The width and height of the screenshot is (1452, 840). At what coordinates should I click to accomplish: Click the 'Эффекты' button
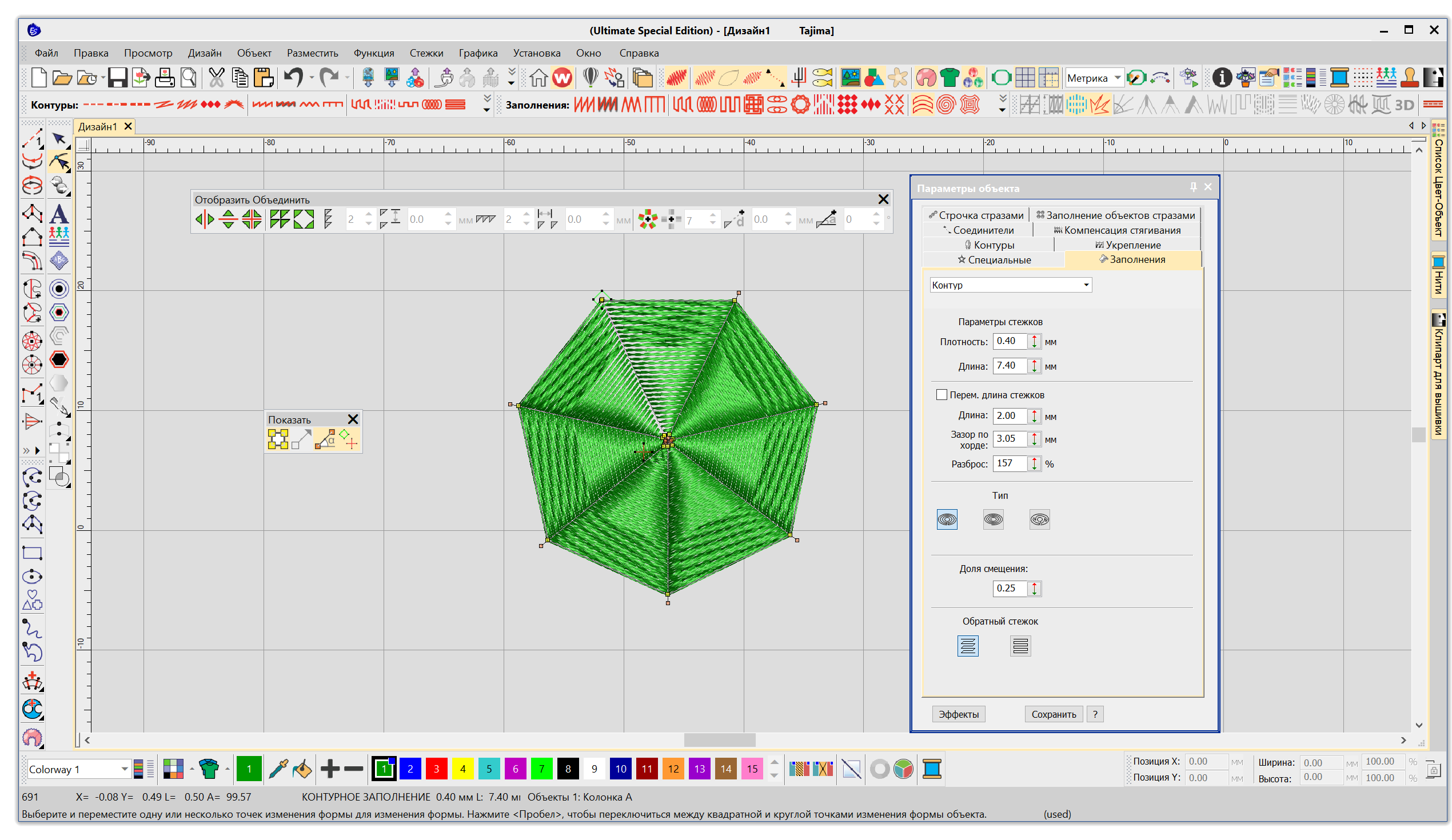click(958, 714)
